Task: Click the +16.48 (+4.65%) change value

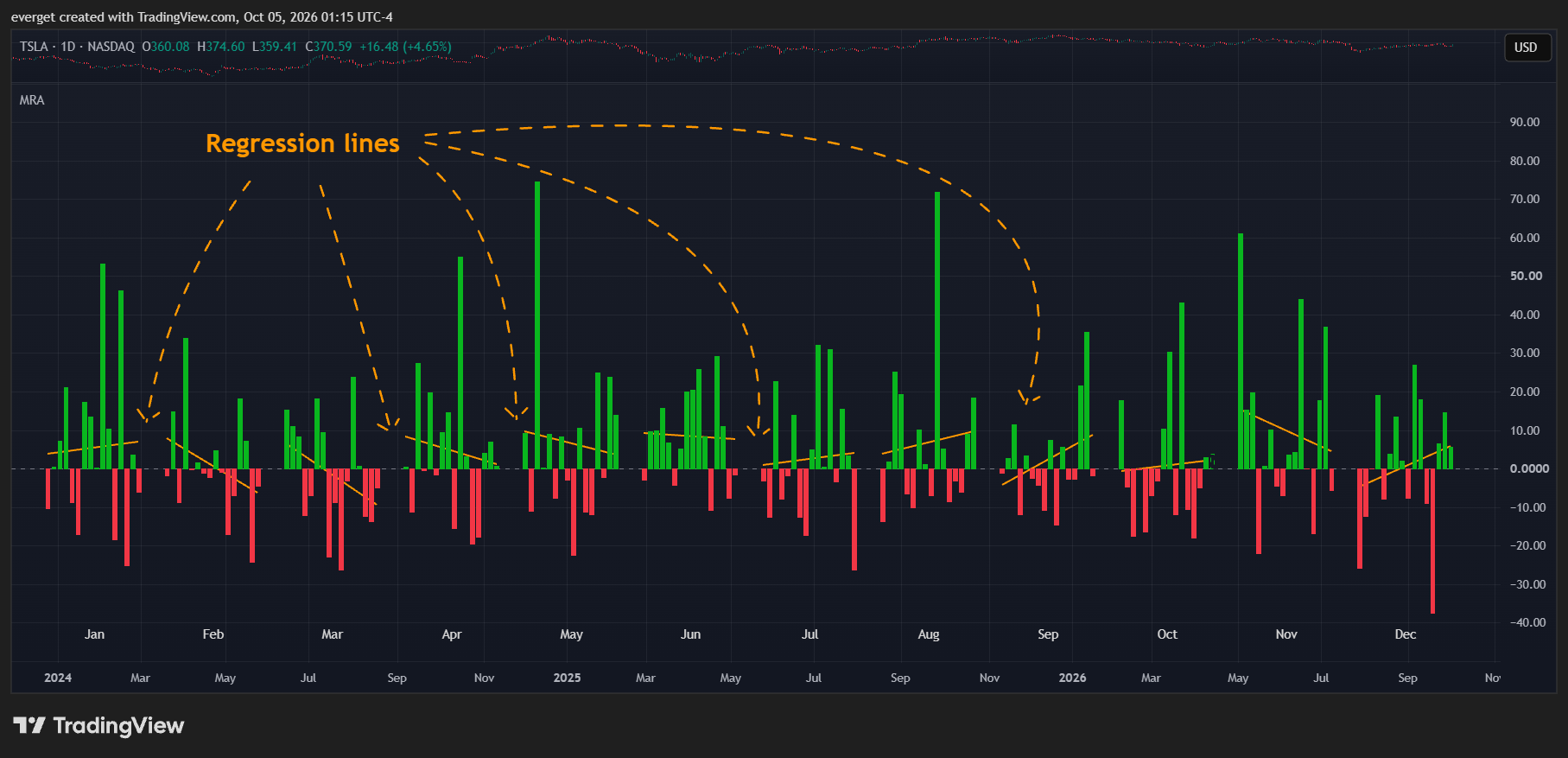Action: 405,47
